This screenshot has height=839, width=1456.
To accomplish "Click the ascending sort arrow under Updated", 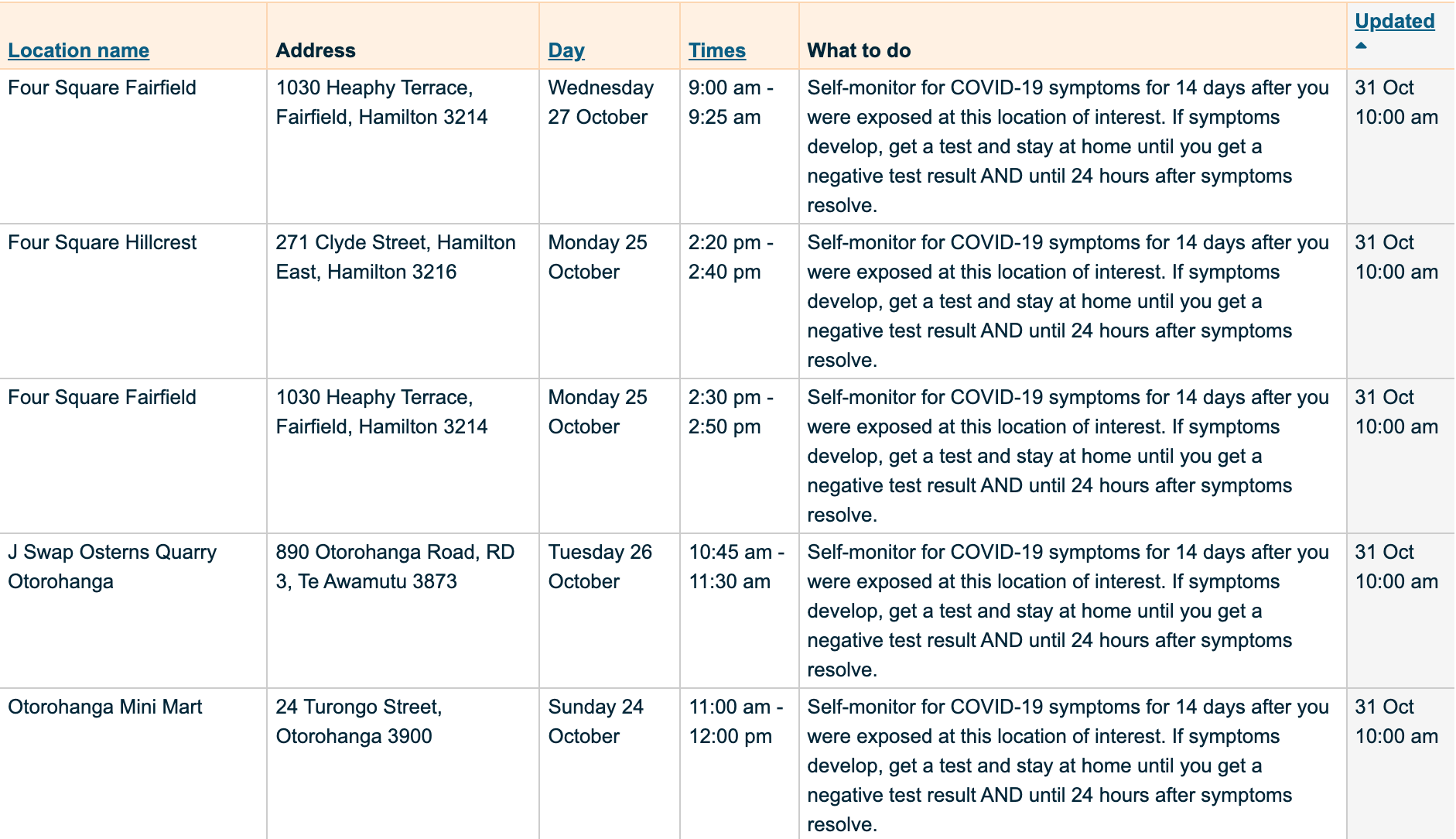I will 1361,46.
